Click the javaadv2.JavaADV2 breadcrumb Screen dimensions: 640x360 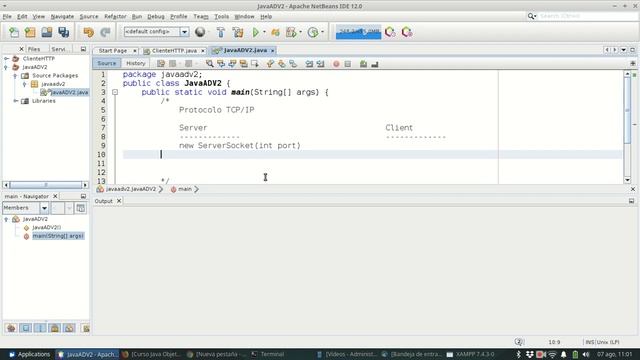(x=131, y=189)
